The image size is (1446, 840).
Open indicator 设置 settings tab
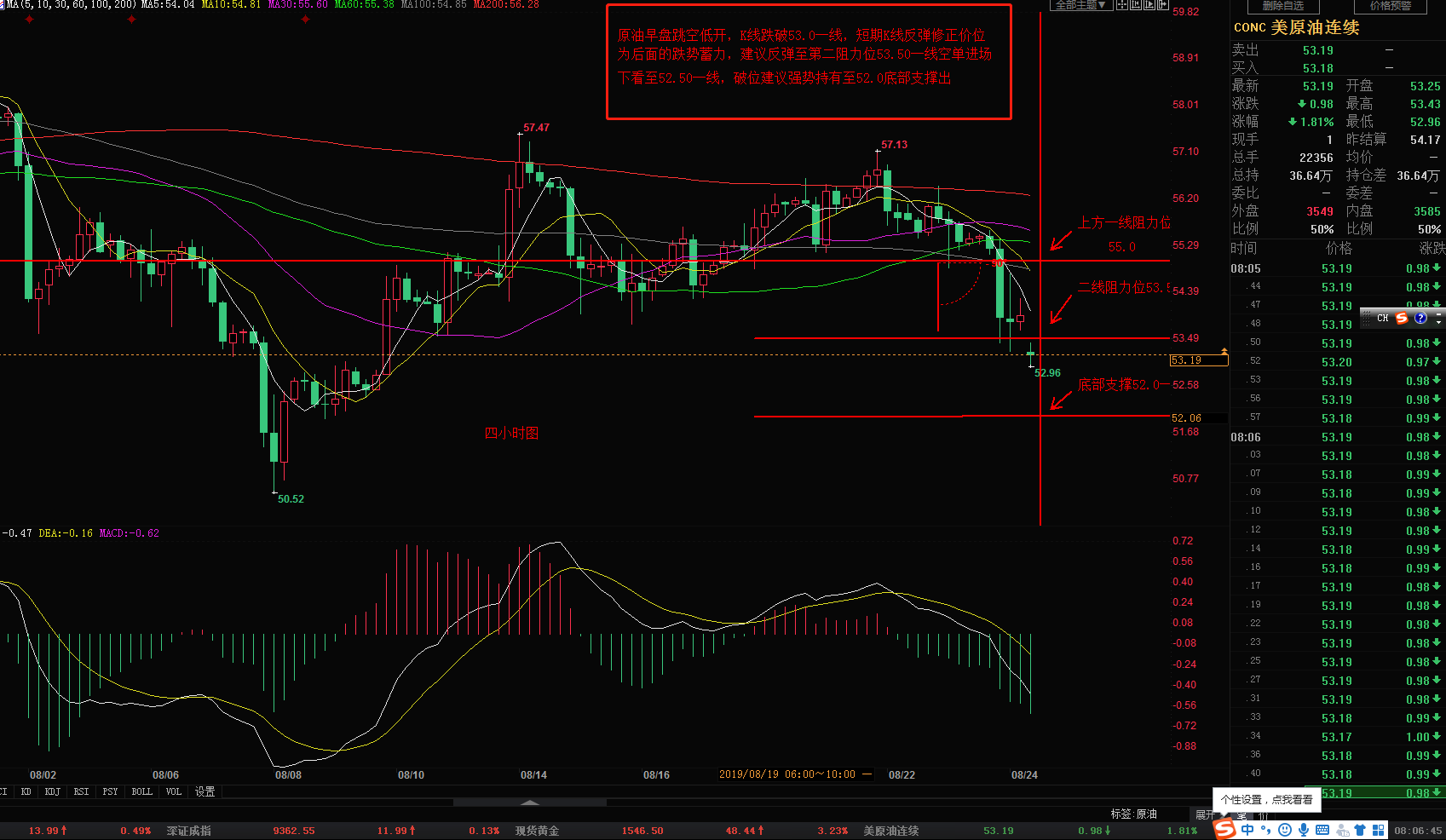pyautogui.click(x=205, y=791)
